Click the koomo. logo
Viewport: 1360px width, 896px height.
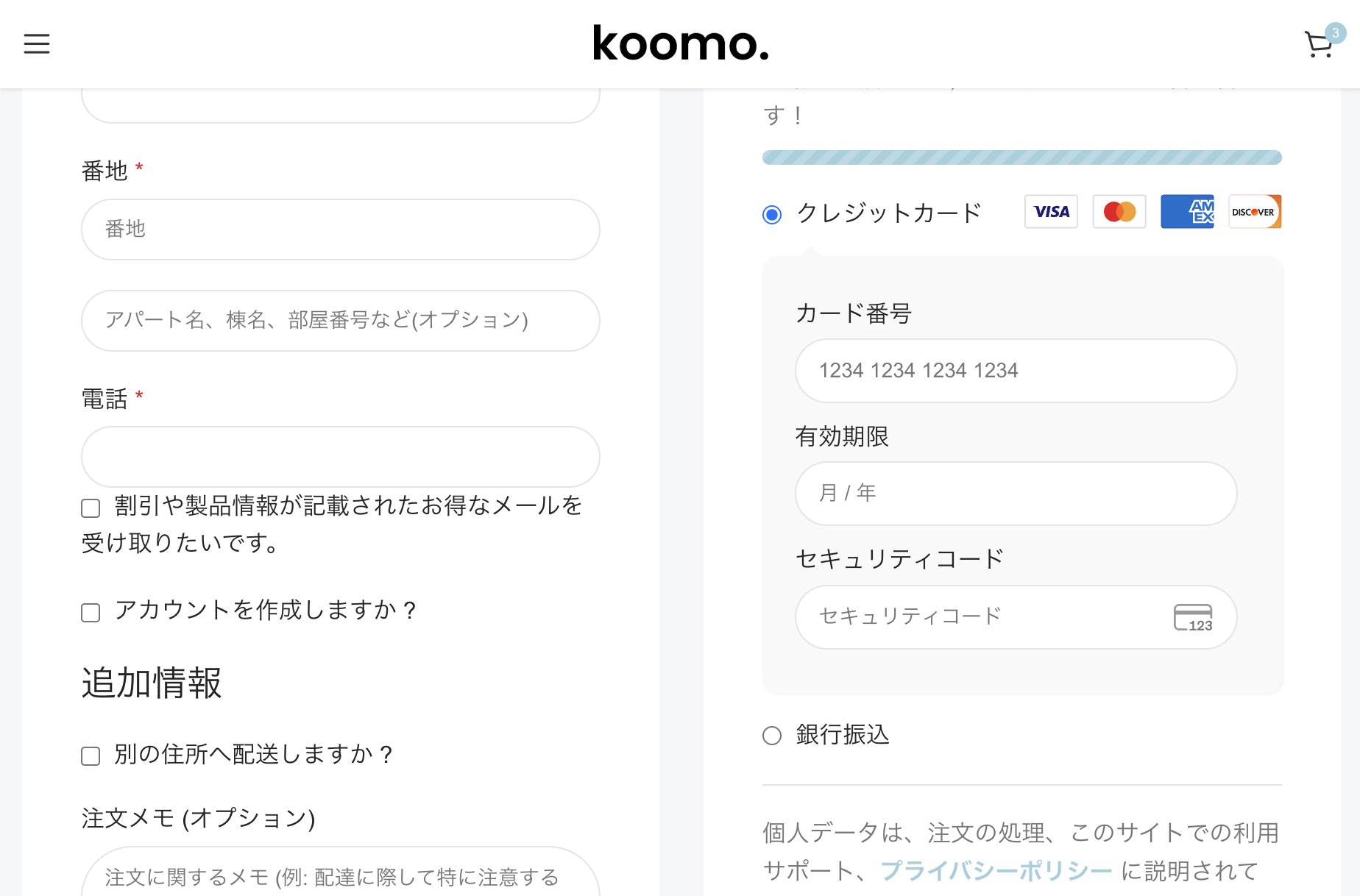[x=681, y=43]
